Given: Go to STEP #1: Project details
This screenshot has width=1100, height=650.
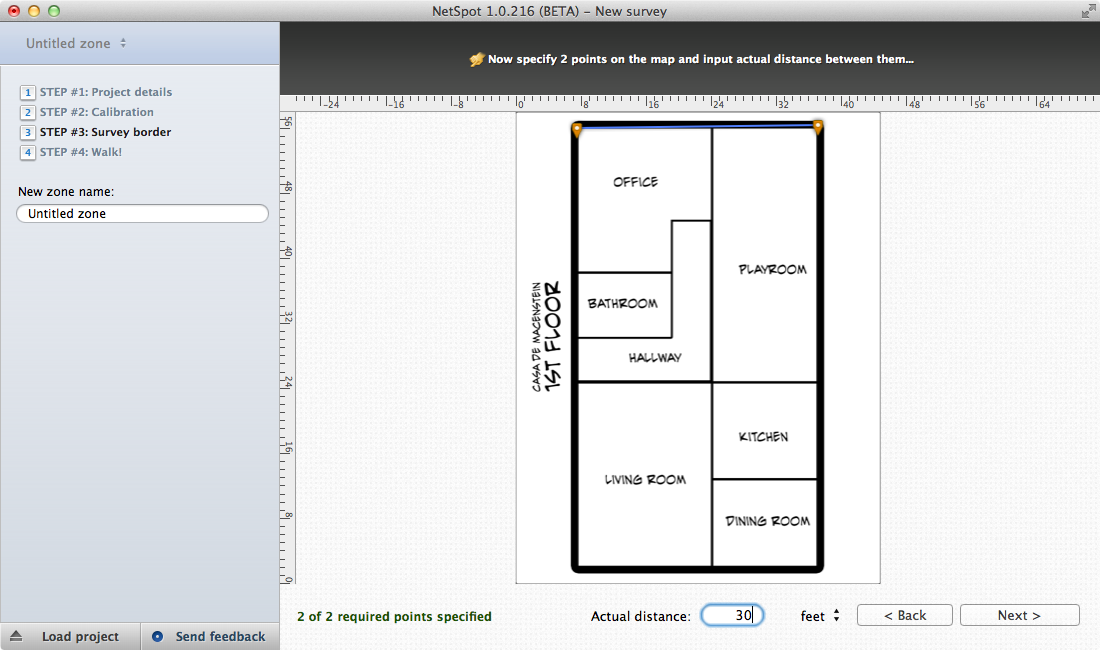Looking at the screenshot, I should (x=106, y=92).
